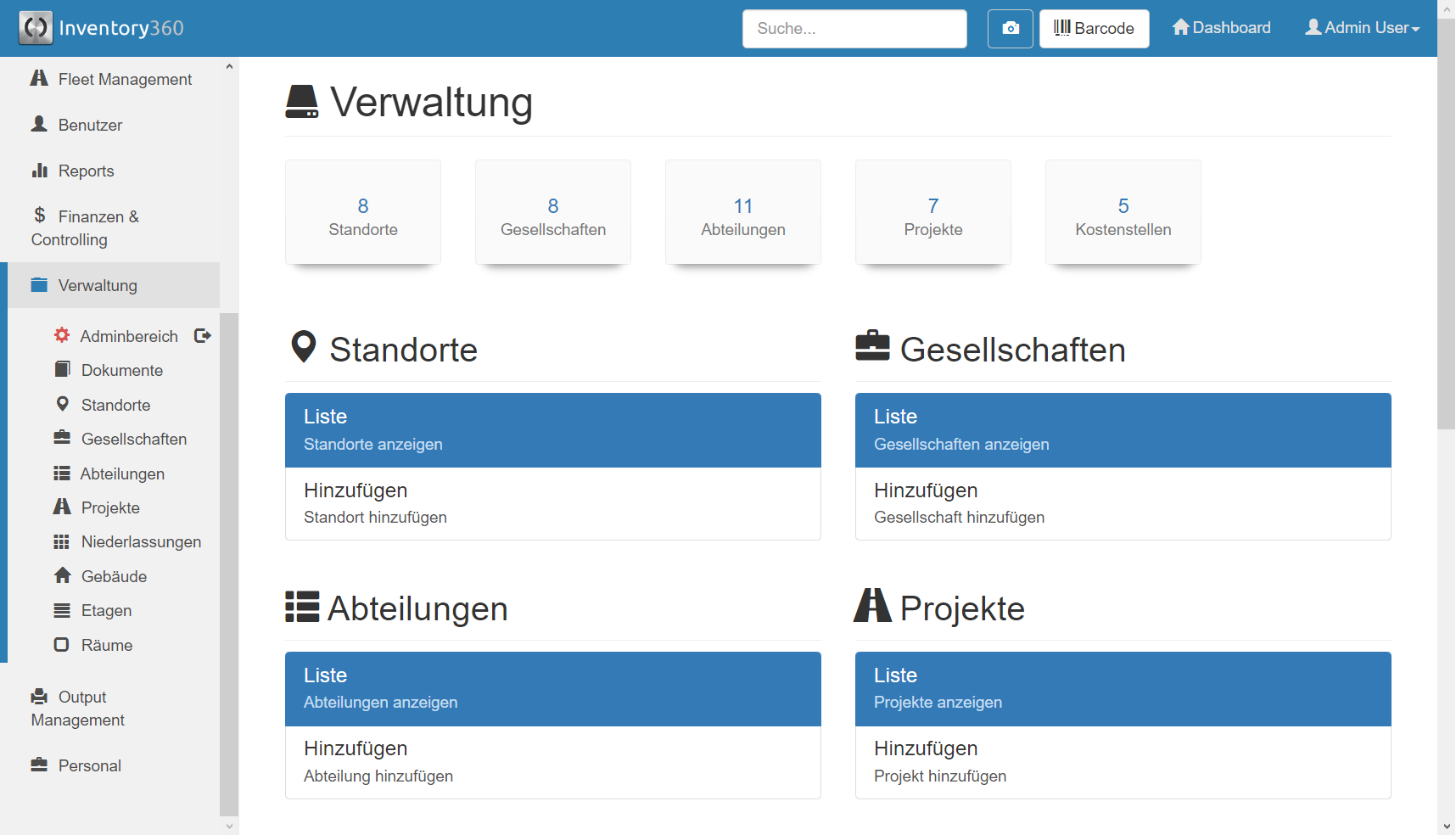Screen dimensions: 1456x835
Task: Open the Admin User dropdown menu
Action: (x=1362, y=28)
